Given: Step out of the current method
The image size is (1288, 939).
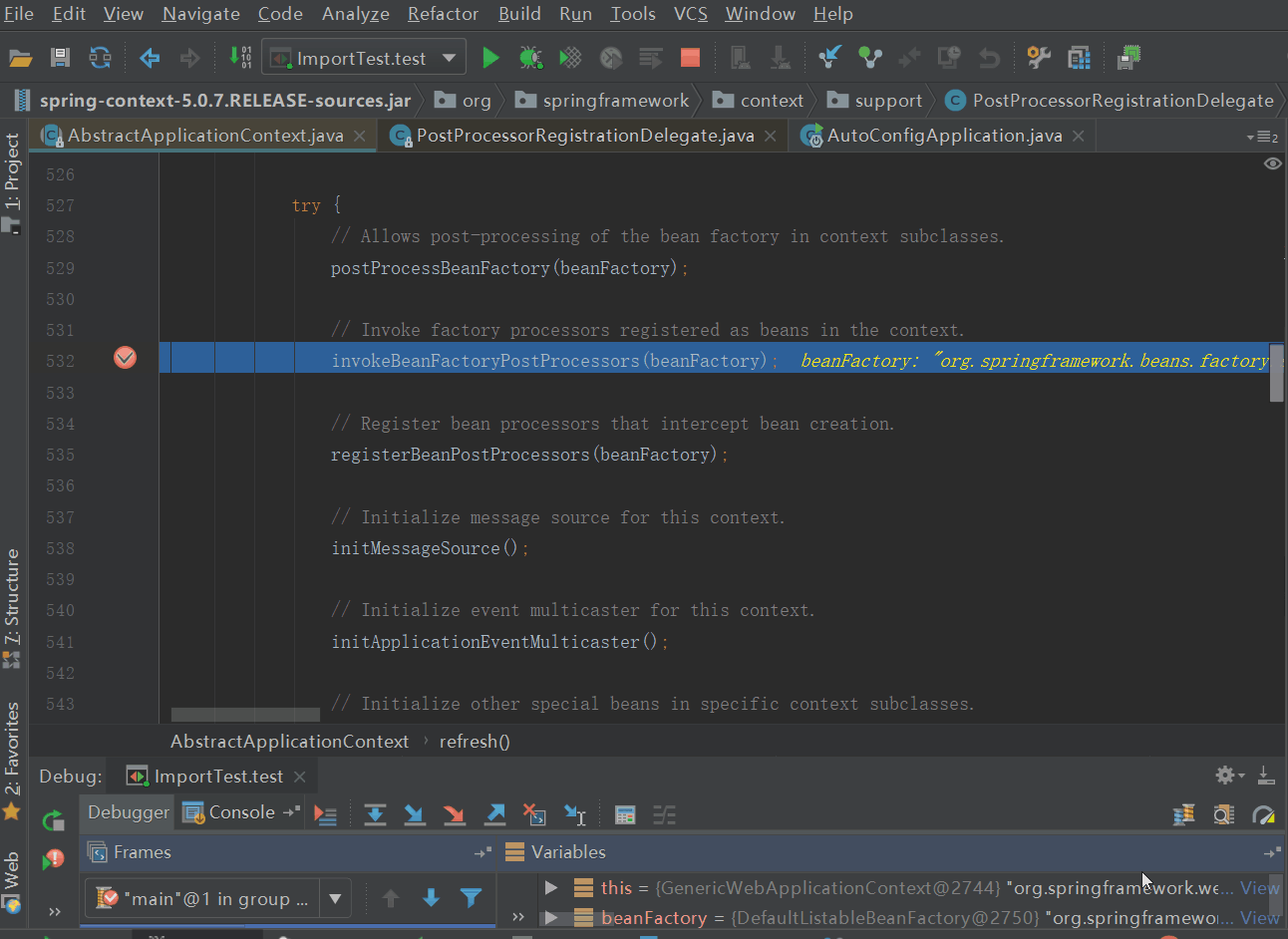Looking at the screenshot, I should [494, 814].
